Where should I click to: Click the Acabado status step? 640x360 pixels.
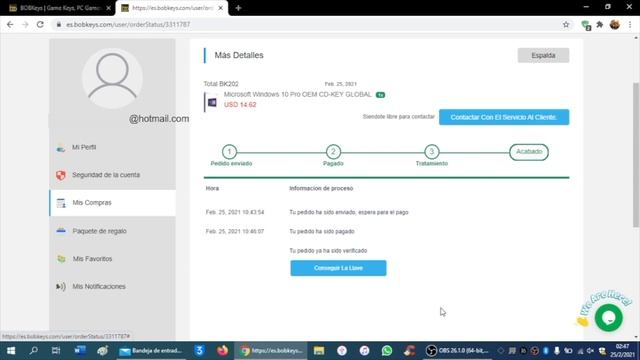[x=529, y=152]
